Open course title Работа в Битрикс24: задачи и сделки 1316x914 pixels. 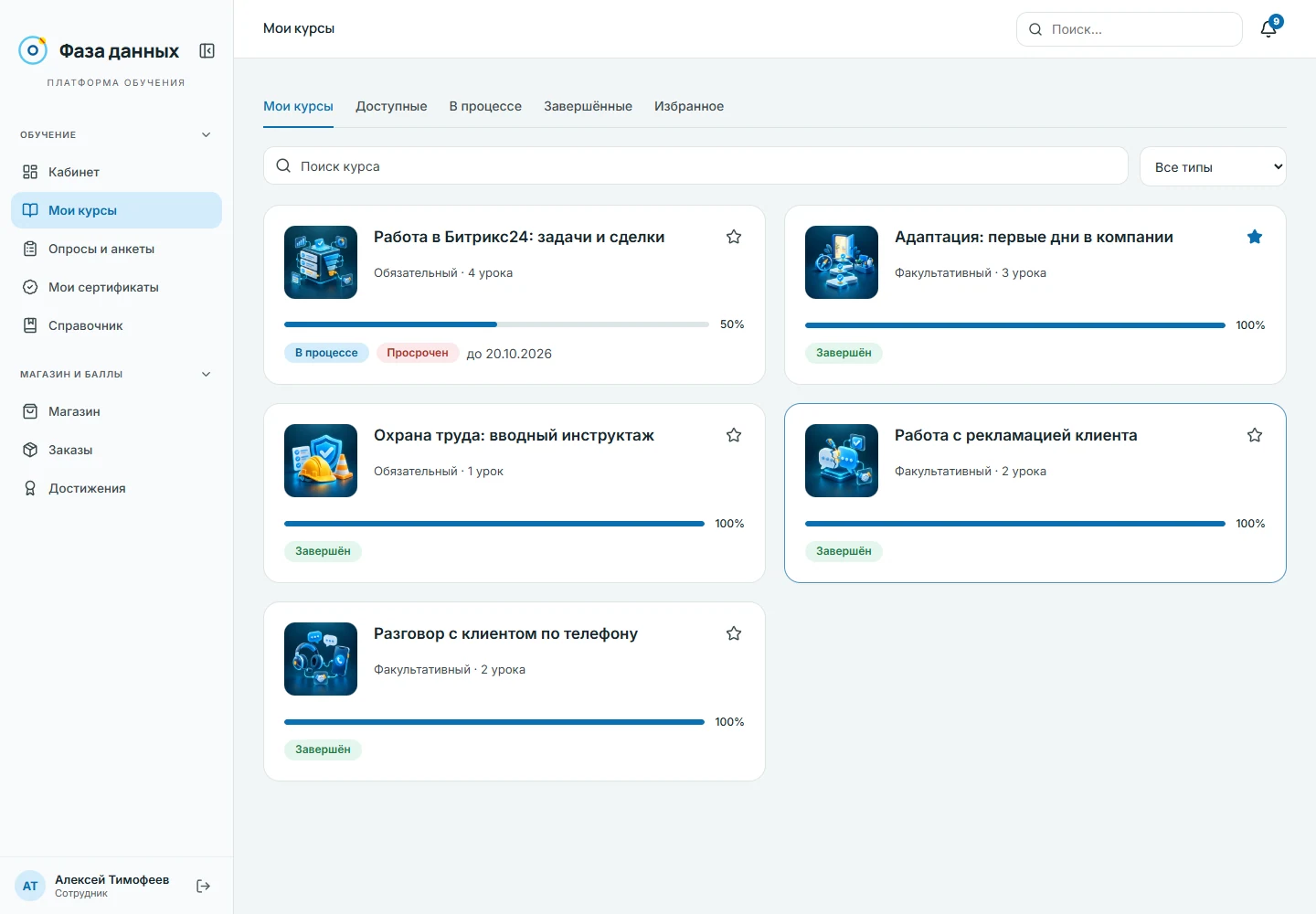click(x=519, y=237)
